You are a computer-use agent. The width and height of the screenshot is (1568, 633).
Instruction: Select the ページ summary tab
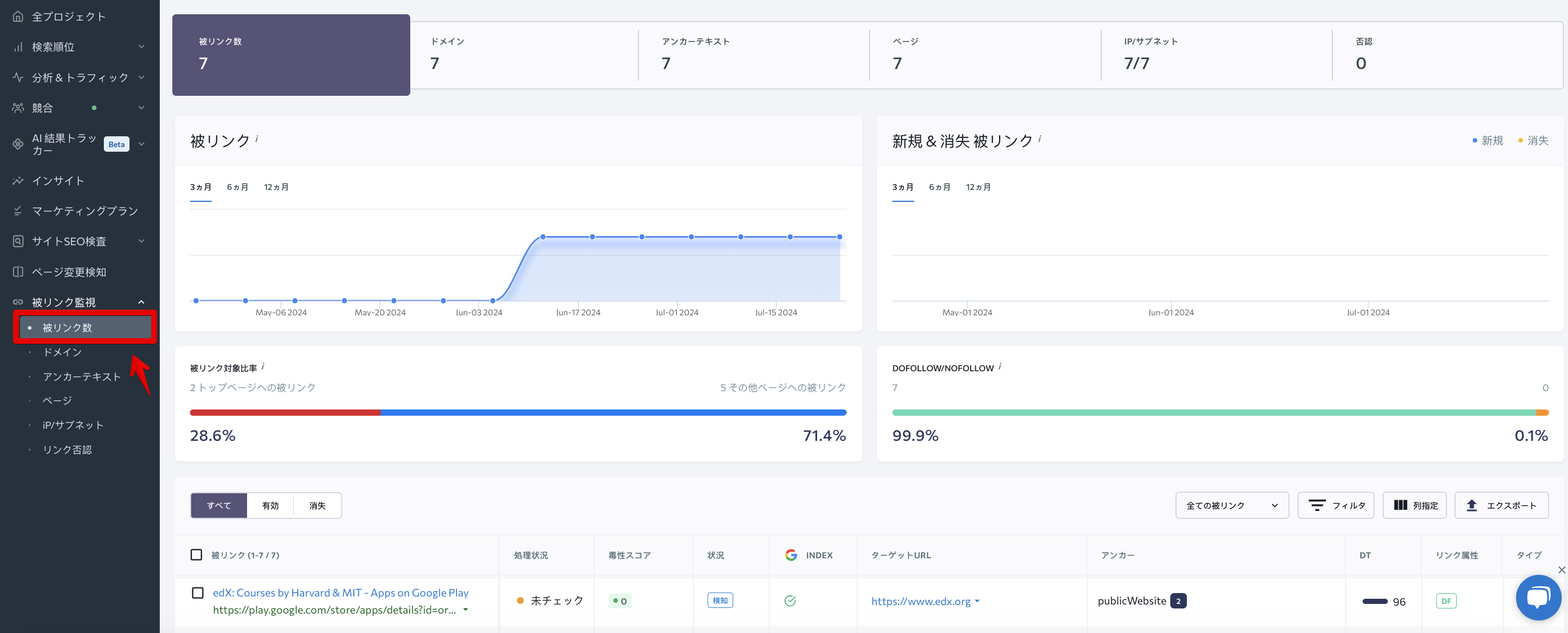[985, 55]
